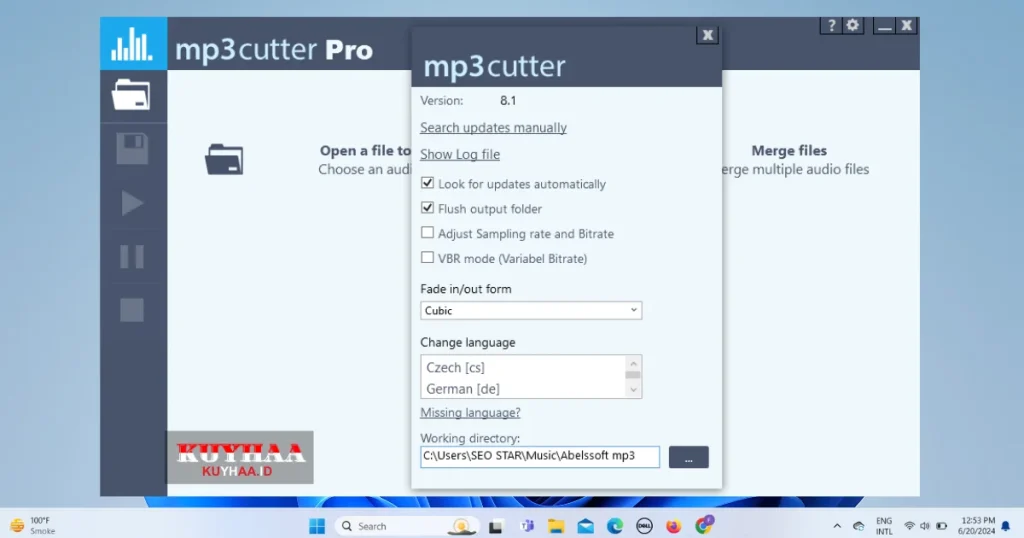
Task: Open the weather widget showing 100°F Smoke
Action: (33, 526)
